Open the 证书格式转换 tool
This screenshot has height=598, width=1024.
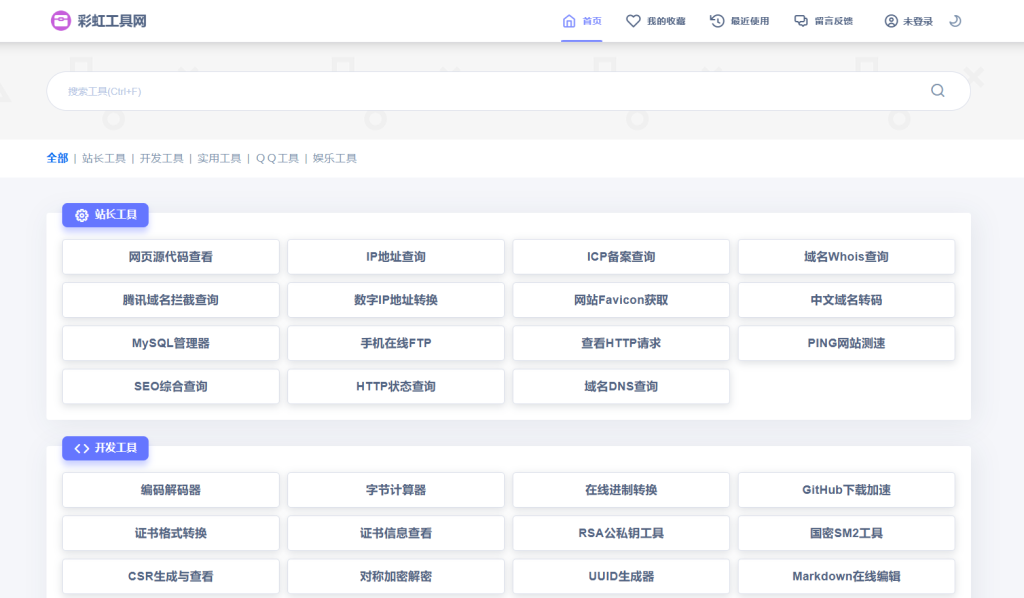(170, 533)
